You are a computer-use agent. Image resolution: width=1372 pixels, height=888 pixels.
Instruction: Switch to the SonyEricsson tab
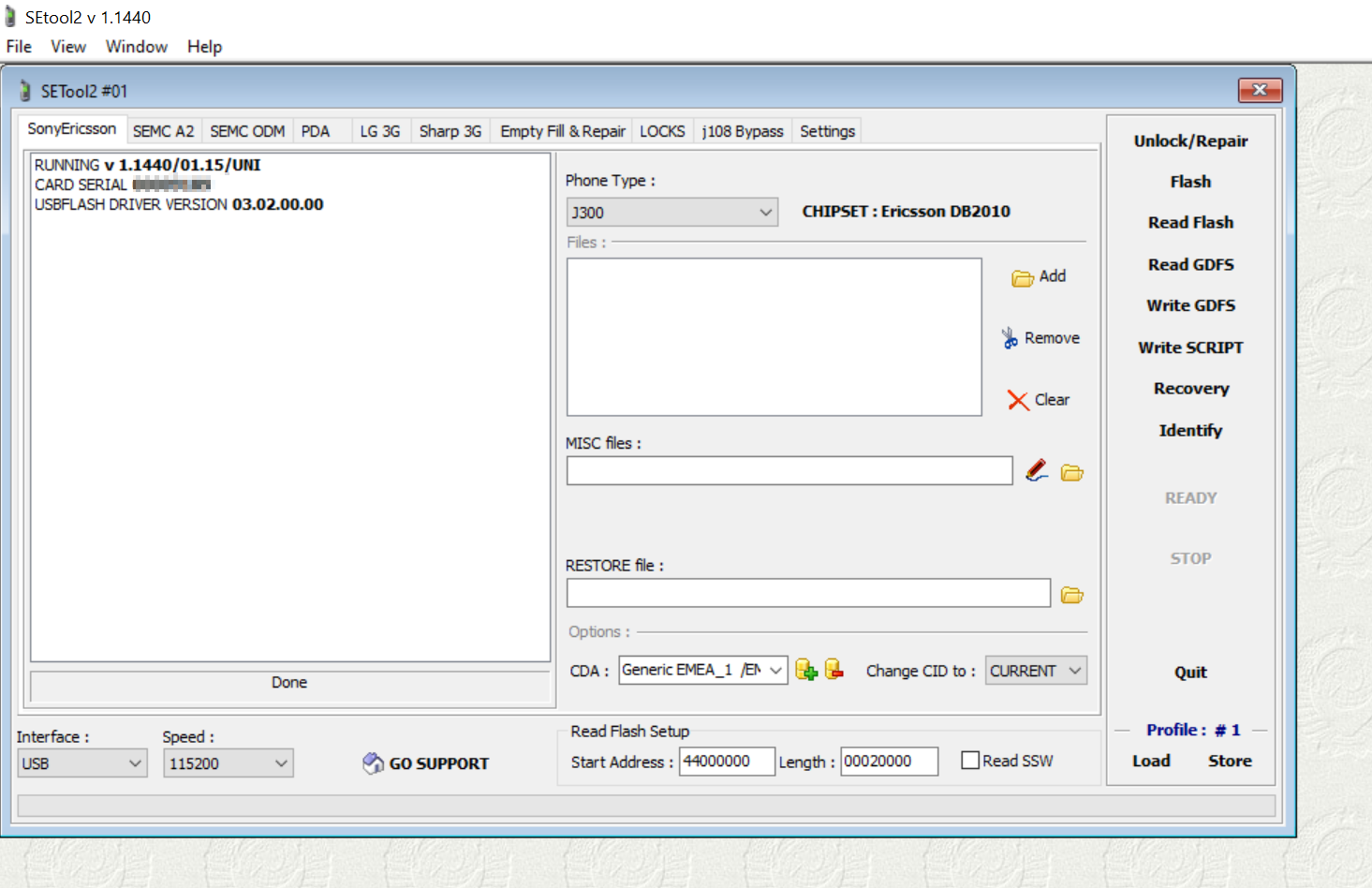coord(71,129)
